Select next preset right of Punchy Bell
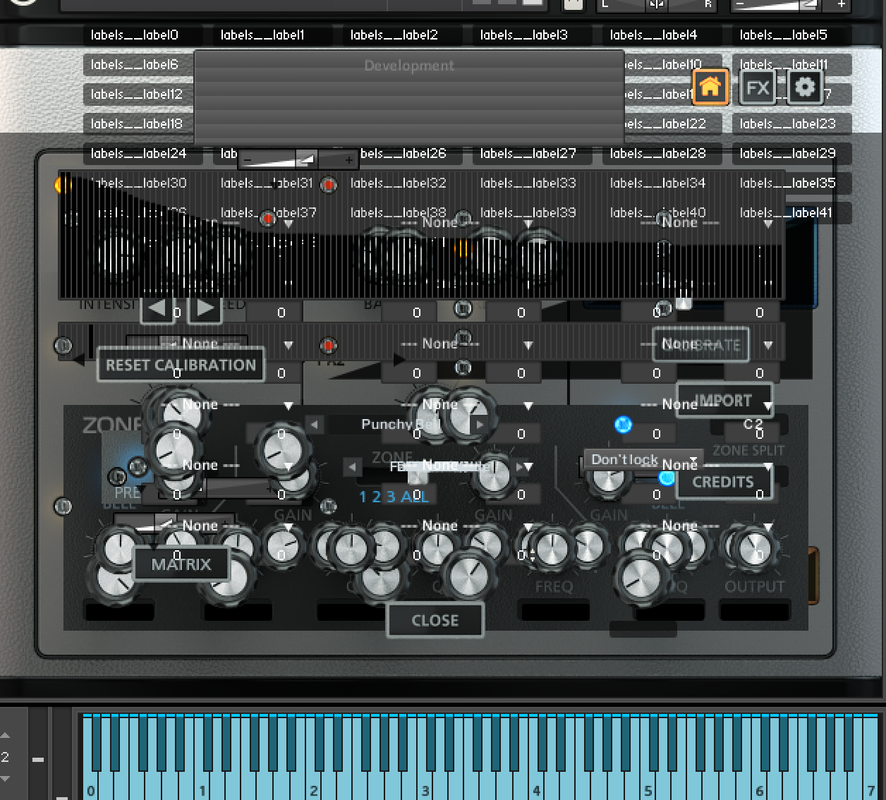 [480, 424]
